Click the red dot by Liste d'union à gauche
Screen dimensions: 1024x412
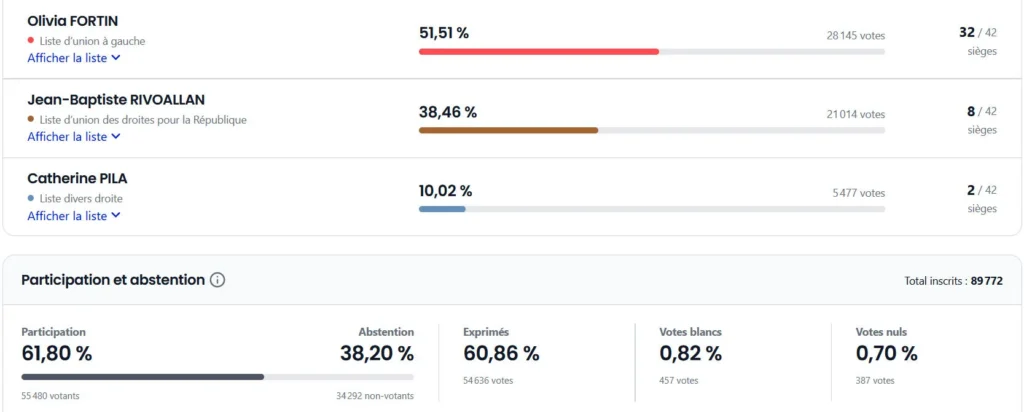(31, 41)
